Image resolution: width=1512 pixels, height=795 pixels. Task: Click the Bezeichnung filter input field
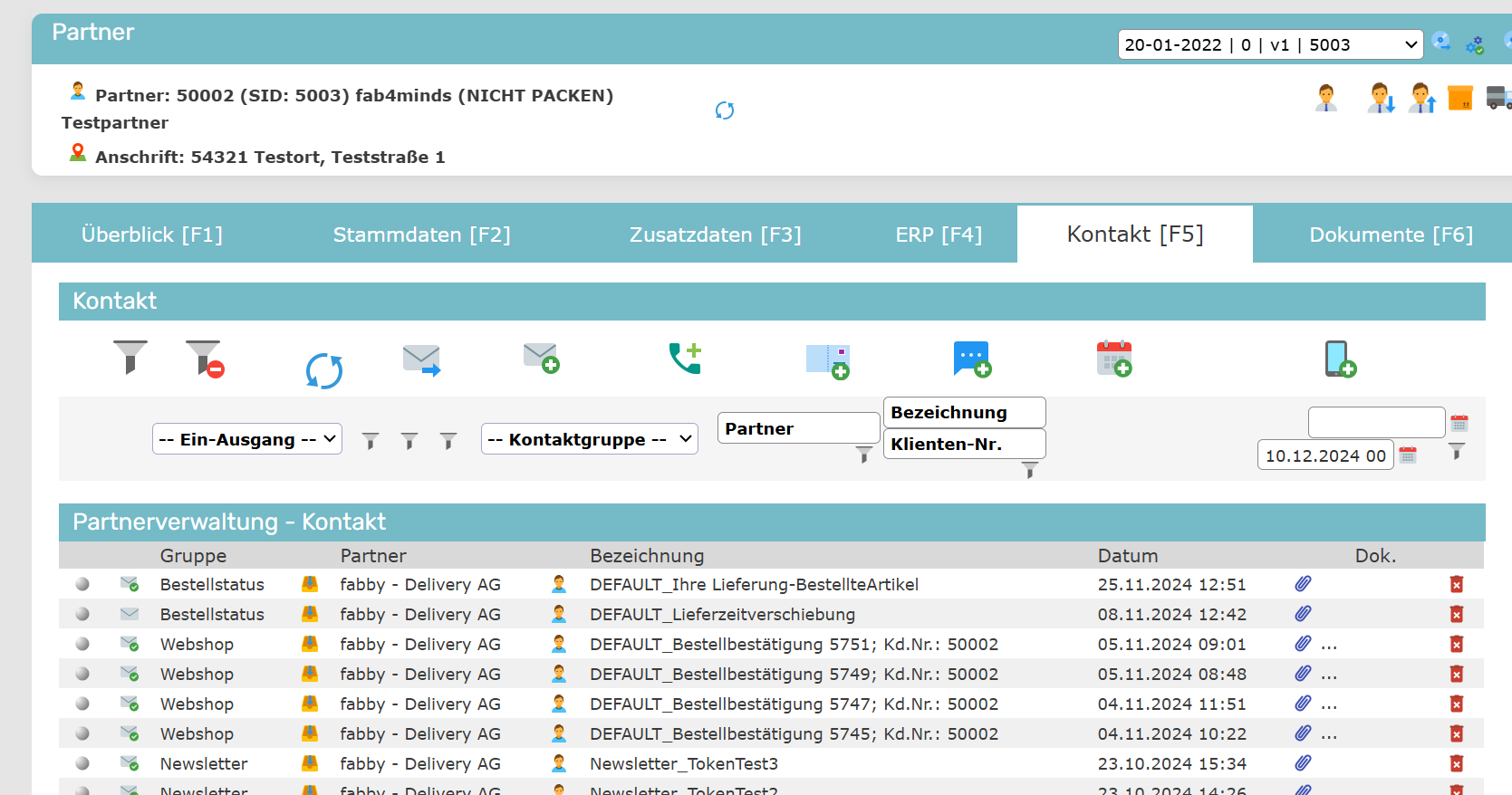pyautogui.click(x=964, y=413)
